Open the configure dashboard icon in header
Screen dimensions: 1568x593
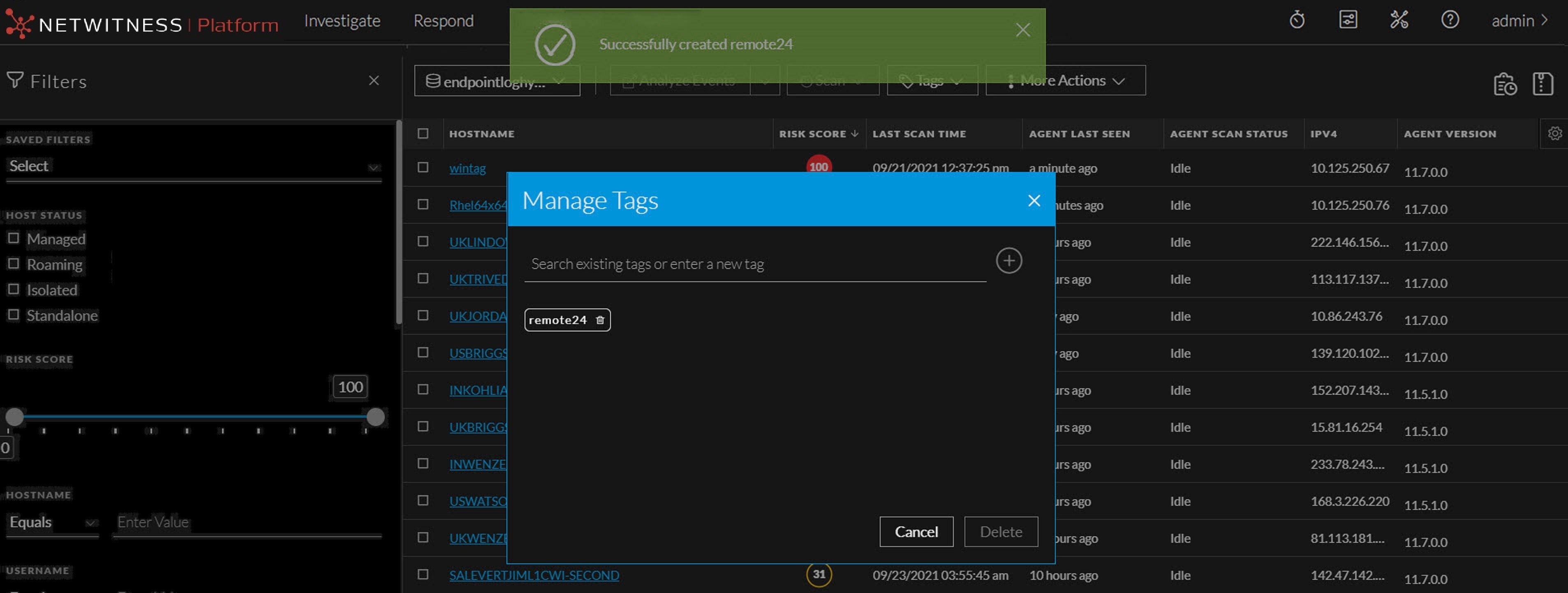pos(1348,21)
